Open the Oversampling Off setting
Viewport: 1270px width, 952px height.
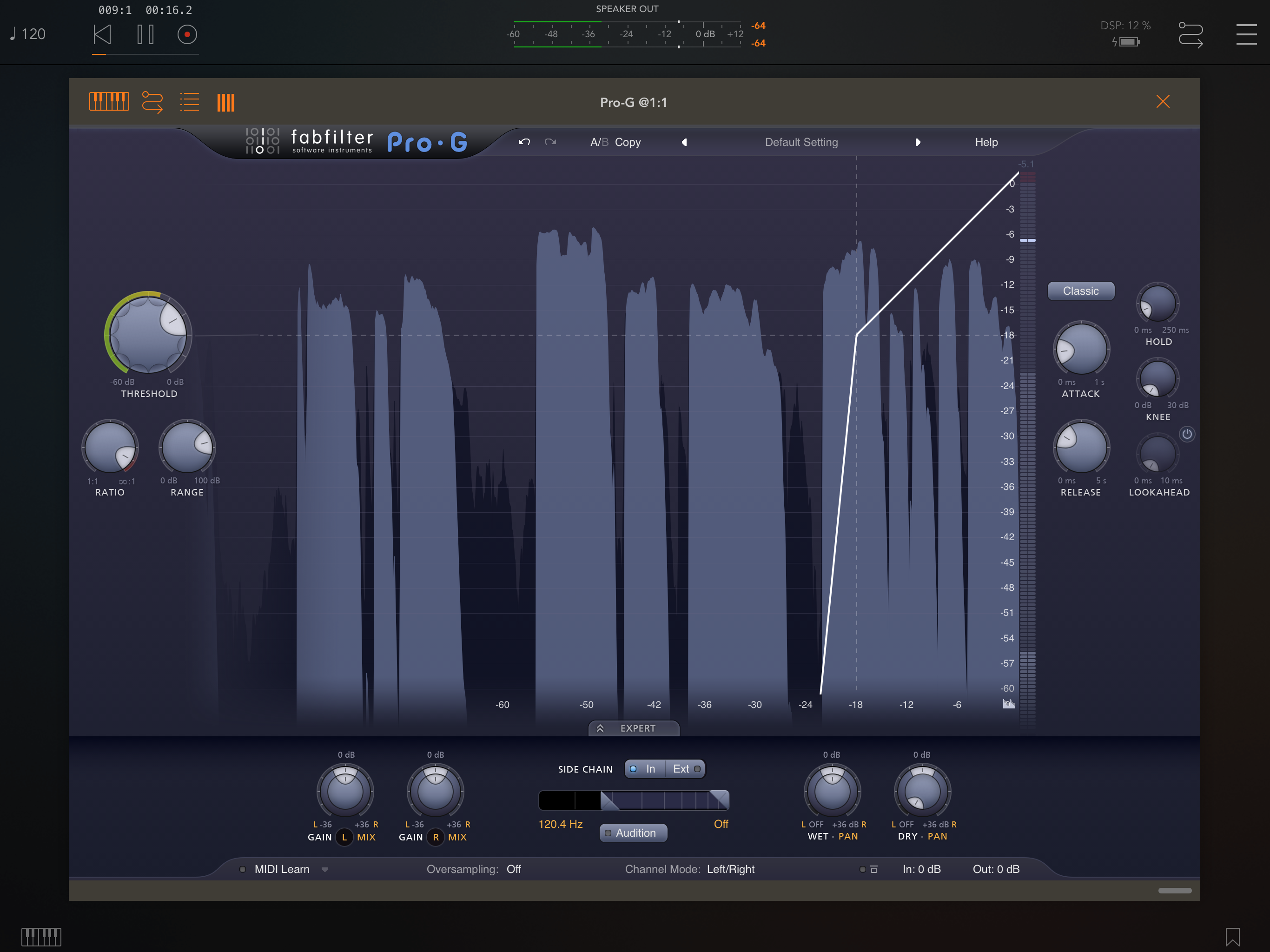(x=513, y=869)
